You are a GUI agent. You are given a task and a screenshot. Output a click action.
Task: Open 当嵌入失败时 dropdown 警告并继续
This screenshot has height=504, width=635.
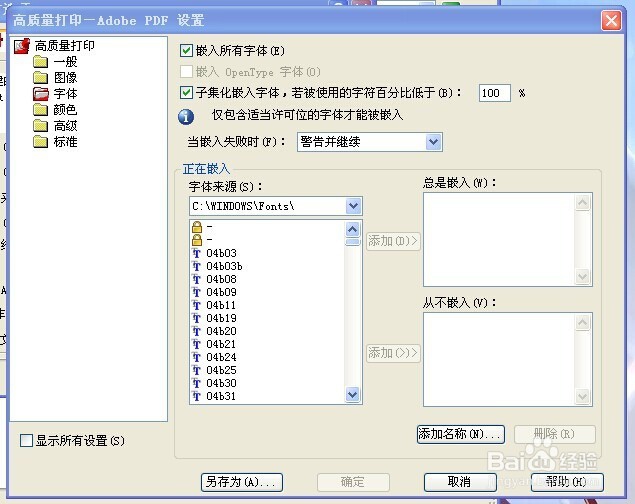point(370,142)
